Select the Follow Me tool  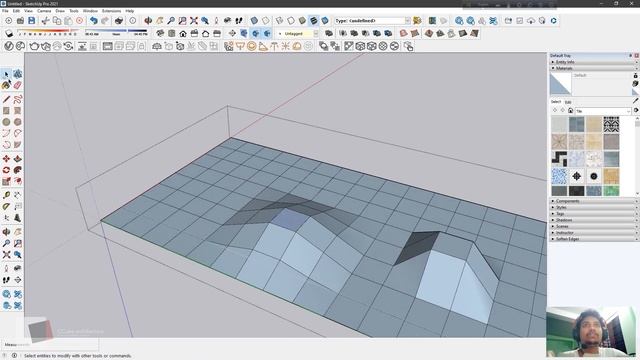18,170
